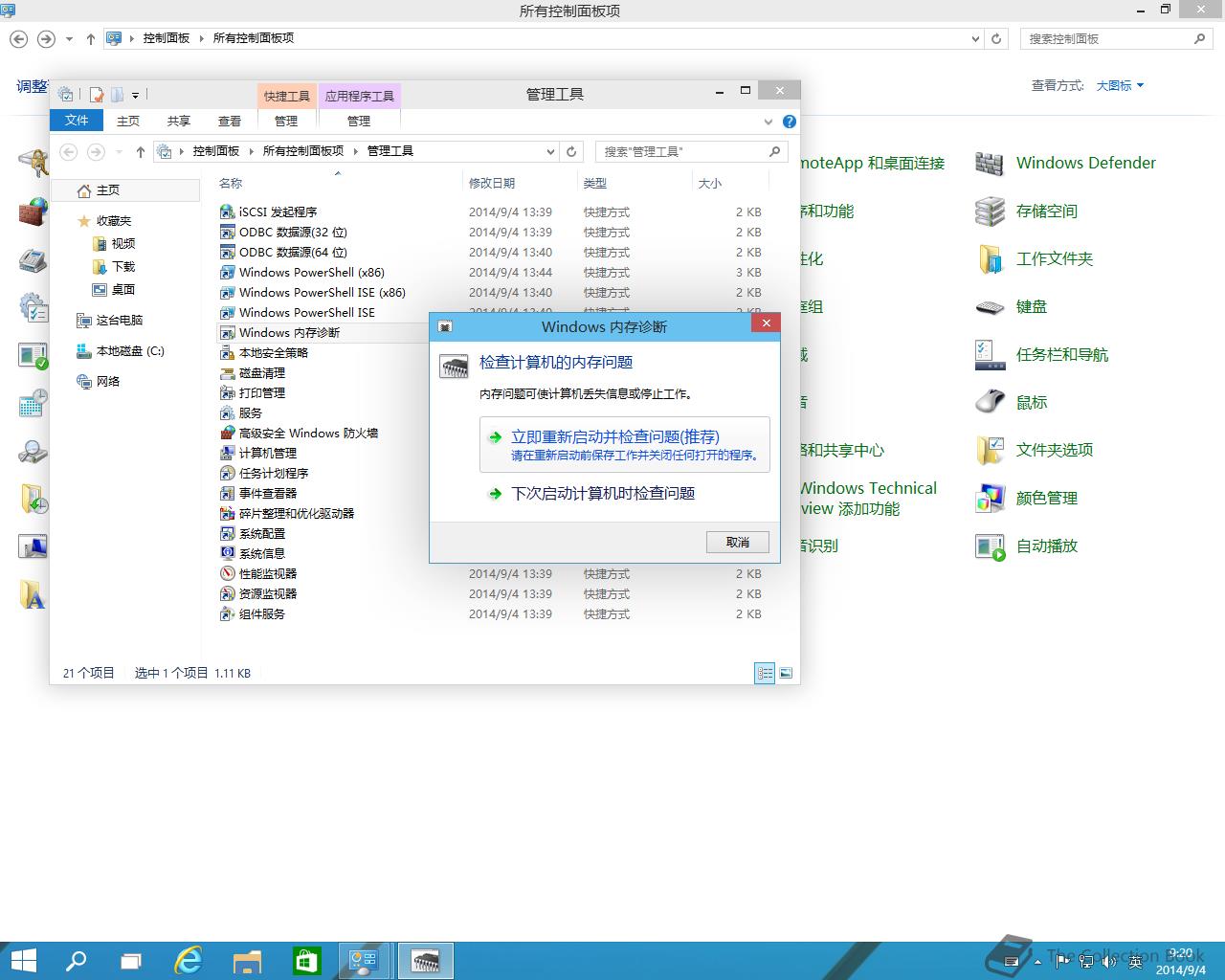Select the 系统信息 icon
Image resolution: width=1225 pixels, height=980 pixels.
coord(227,553)
